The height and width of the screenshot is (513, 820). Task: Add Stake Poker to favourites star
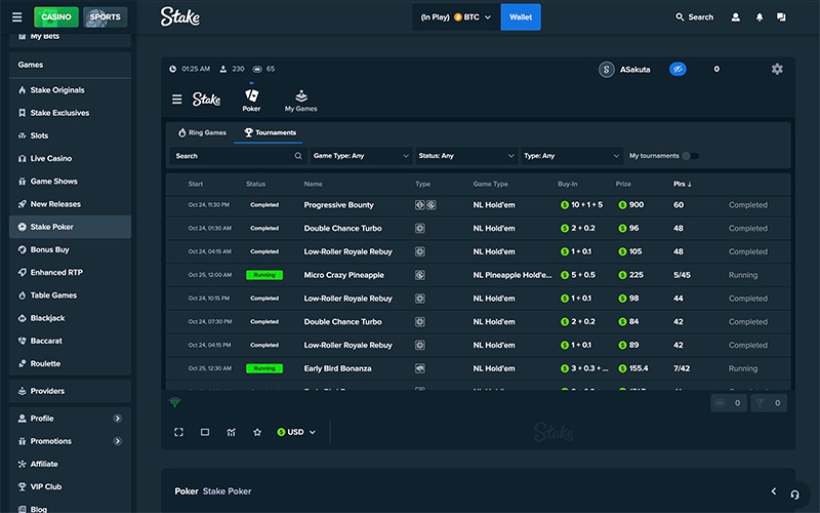click(257, 432)
